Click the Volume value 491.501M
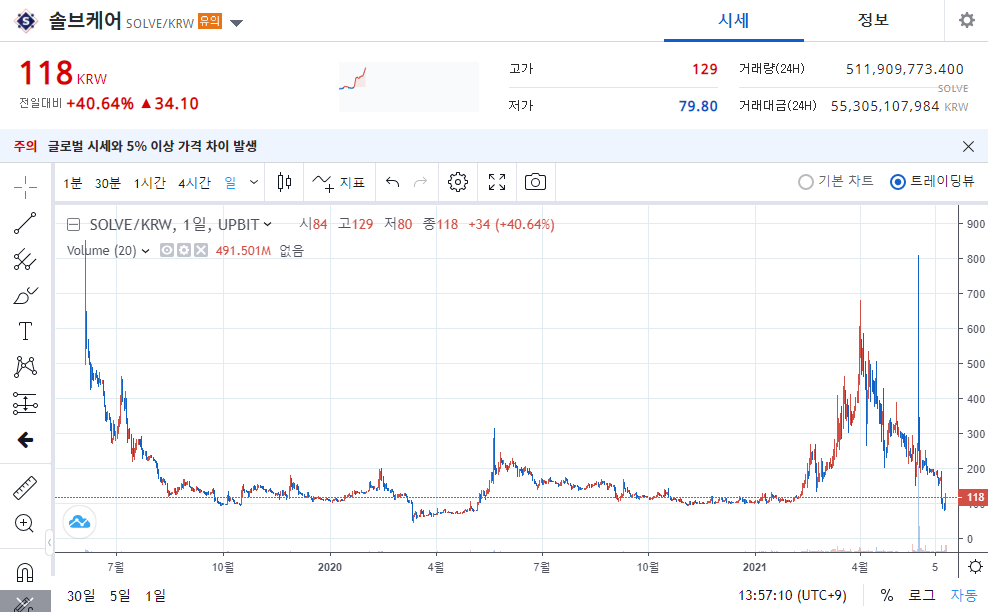 (x=243, y=251)
